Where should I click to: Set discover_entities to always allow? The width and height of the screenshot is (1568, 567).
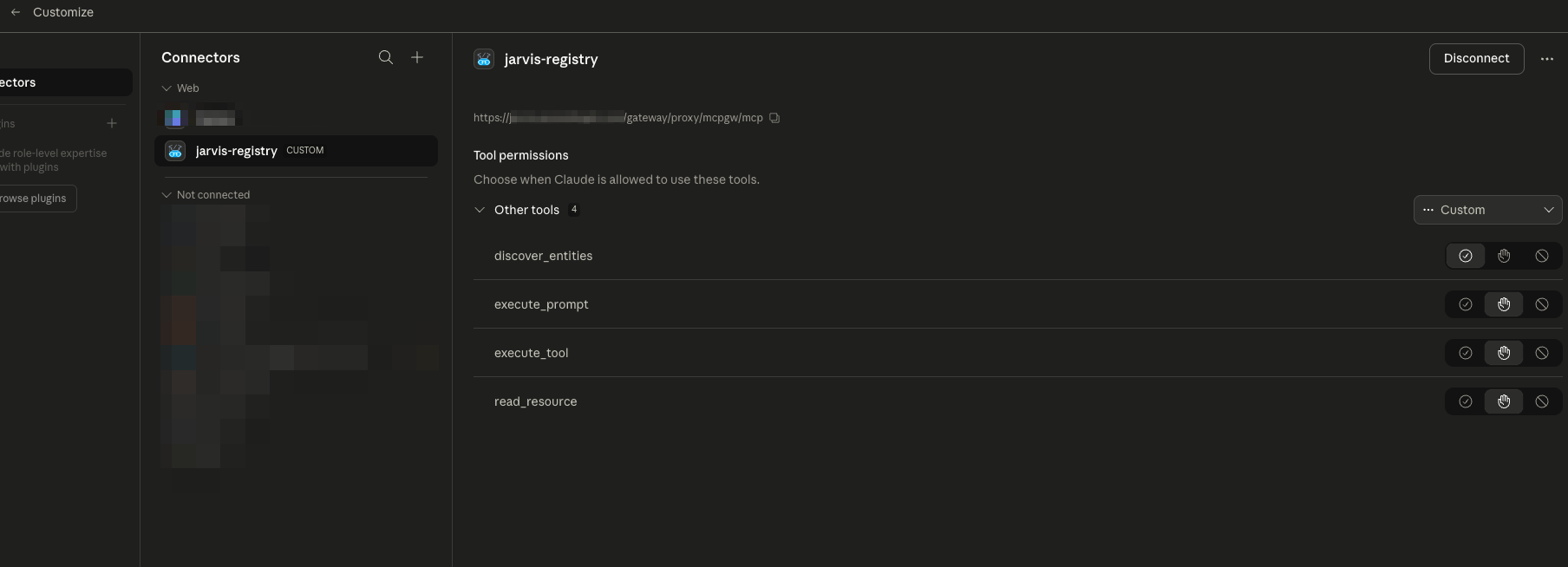coord(1466,256)
